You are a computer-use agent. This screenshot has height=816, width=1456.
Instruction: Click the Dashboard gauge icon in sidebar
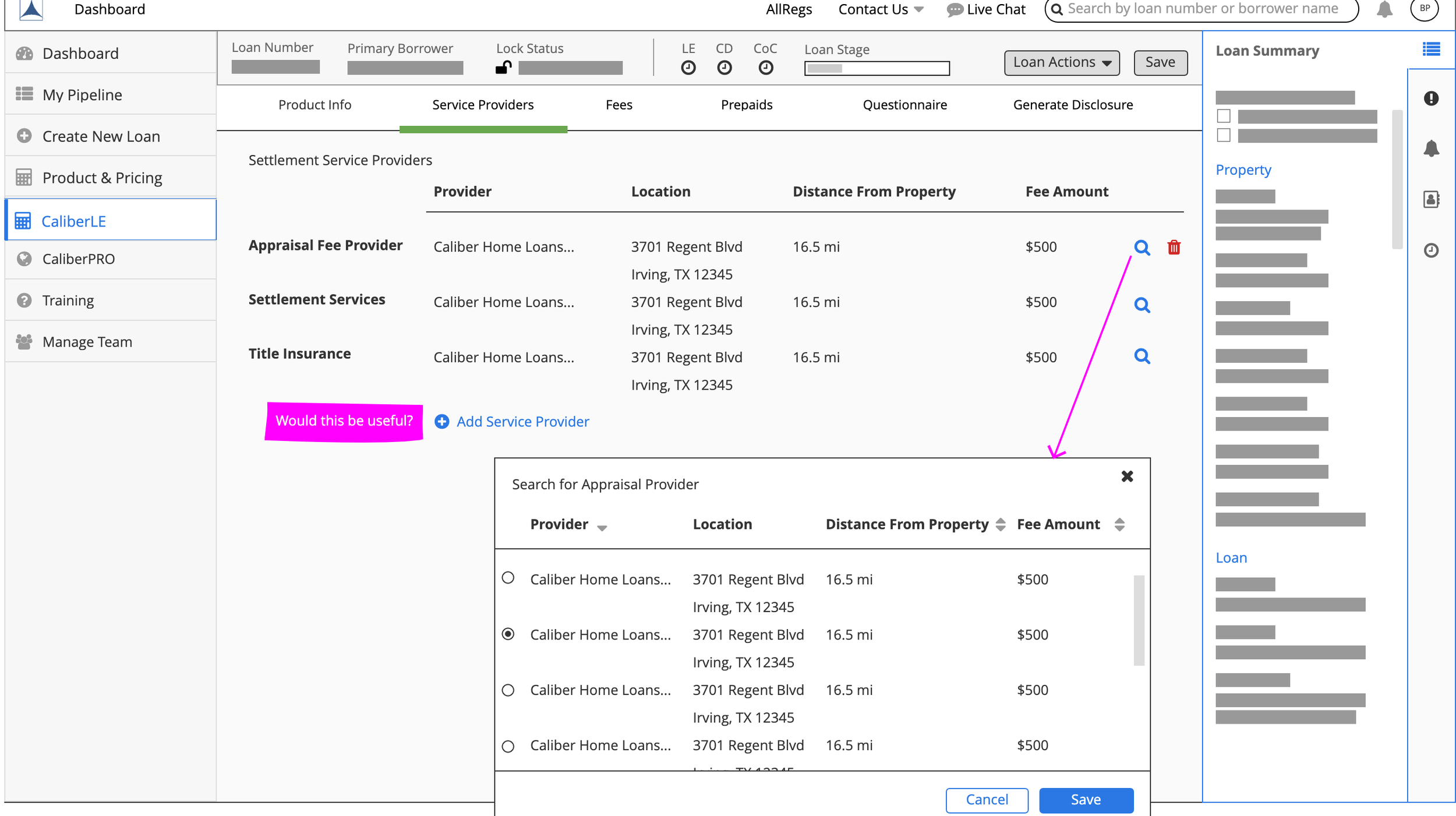24,54
